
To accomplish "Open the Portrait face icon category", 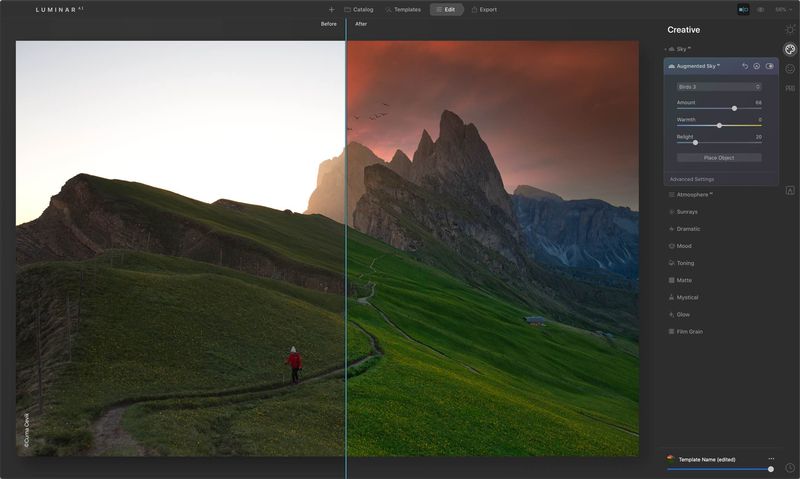I will pyautogui.click(x=790, y=68).
